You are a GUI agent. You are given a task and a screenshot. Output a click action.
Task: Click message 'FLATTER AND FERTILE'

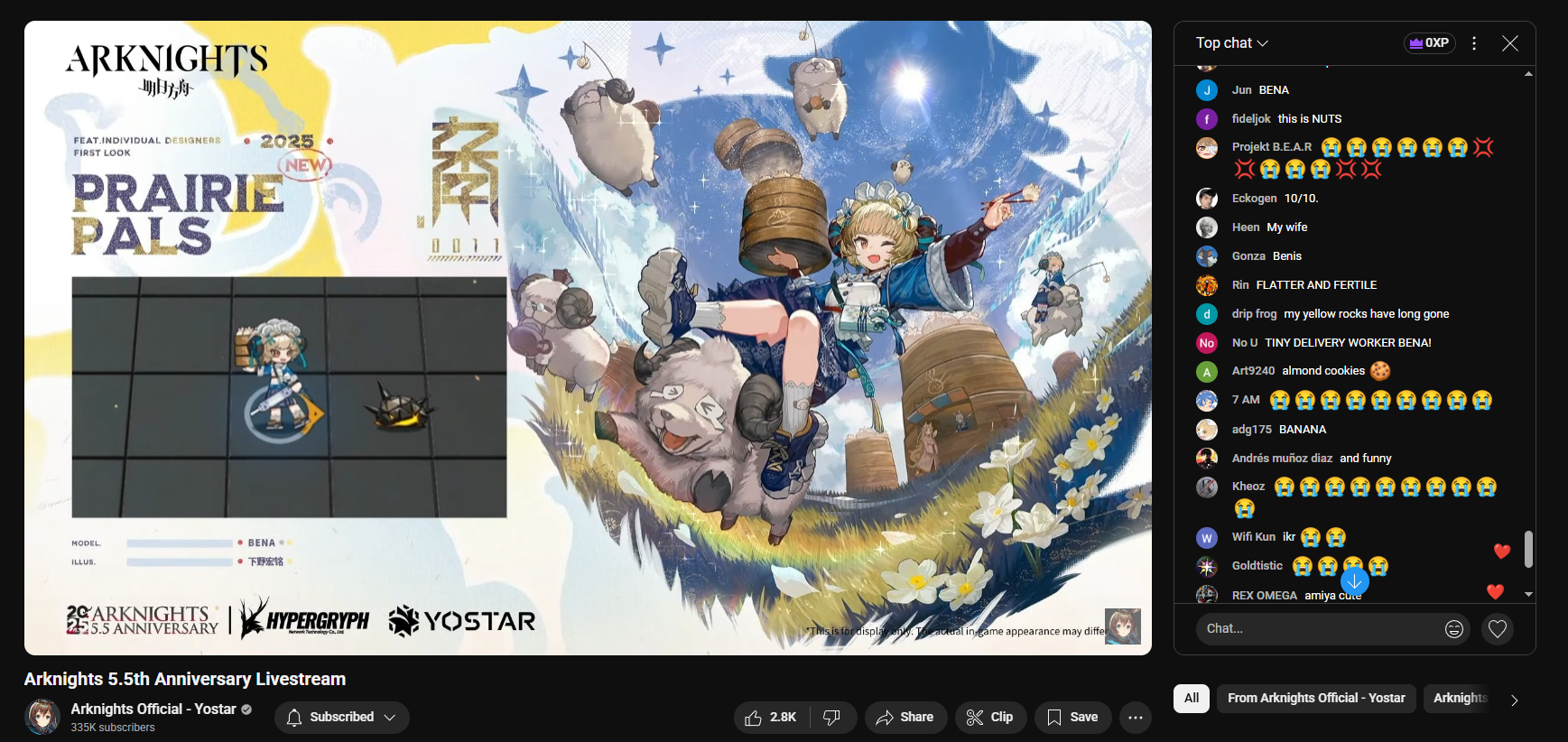(x=1316, y=285)
